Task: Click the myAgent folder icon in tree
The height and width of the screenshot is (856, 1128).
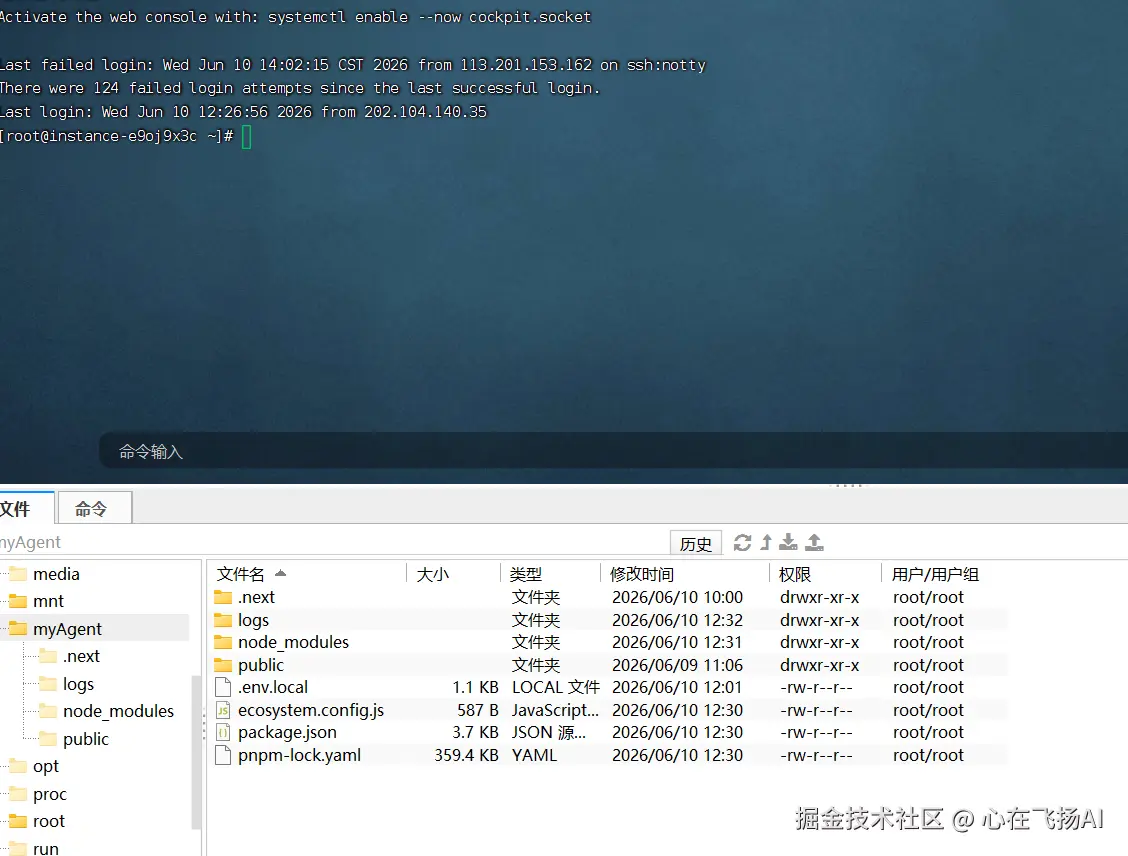Action: 18,629
